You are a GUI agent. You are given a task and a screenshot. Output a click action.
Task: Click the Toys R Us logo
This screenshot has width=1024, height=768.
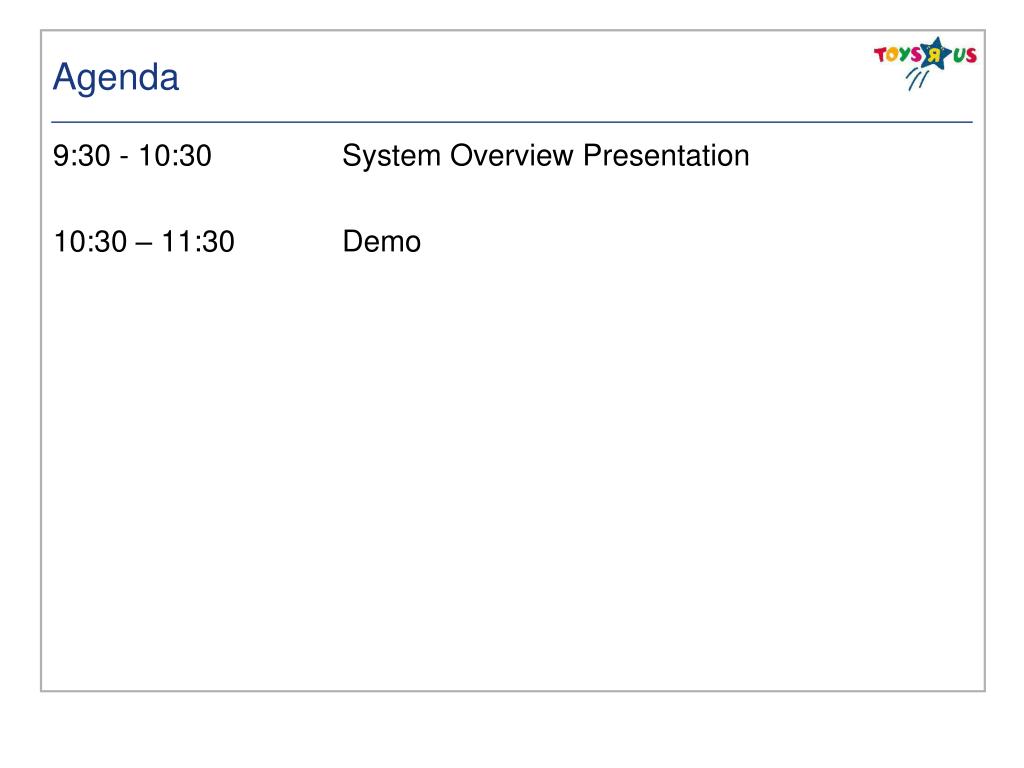[x=925, y=63]
